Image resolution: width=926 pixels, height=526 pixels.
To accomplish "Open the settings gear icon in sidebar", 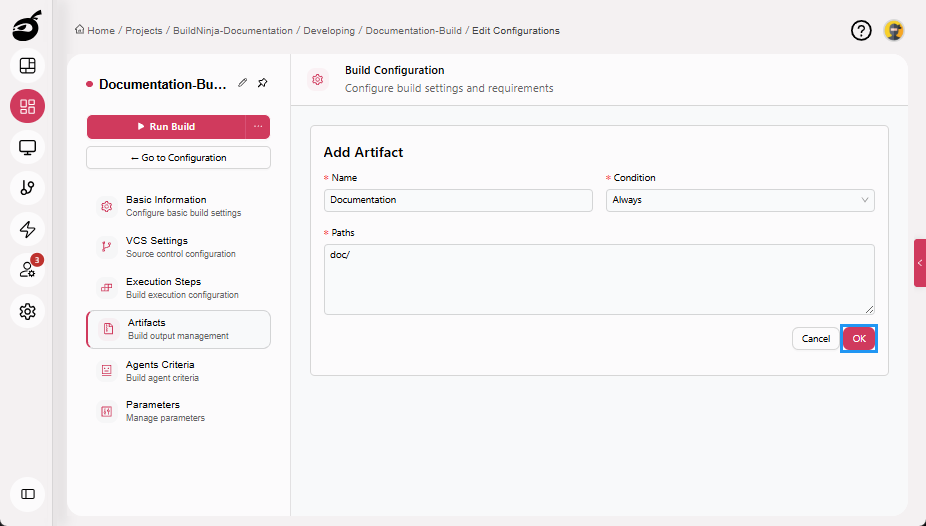I will [28, 311].
